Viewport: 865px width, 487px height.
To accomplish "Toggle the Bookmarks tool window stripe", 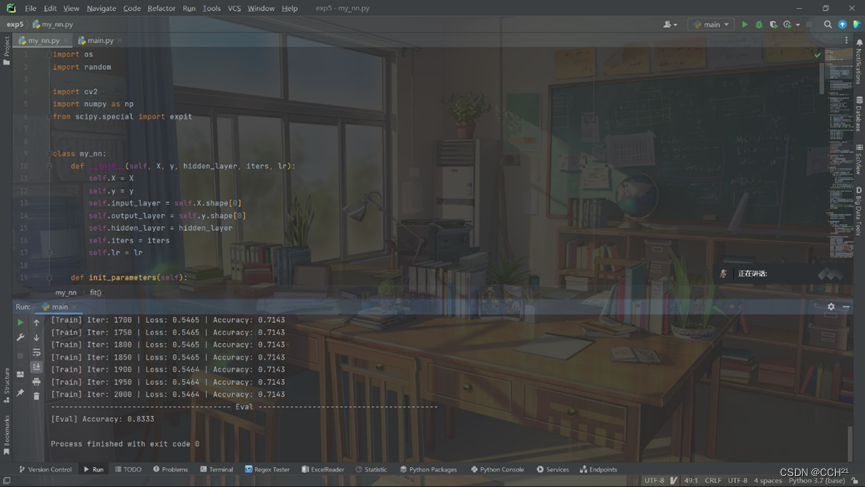I will point(7,435).
